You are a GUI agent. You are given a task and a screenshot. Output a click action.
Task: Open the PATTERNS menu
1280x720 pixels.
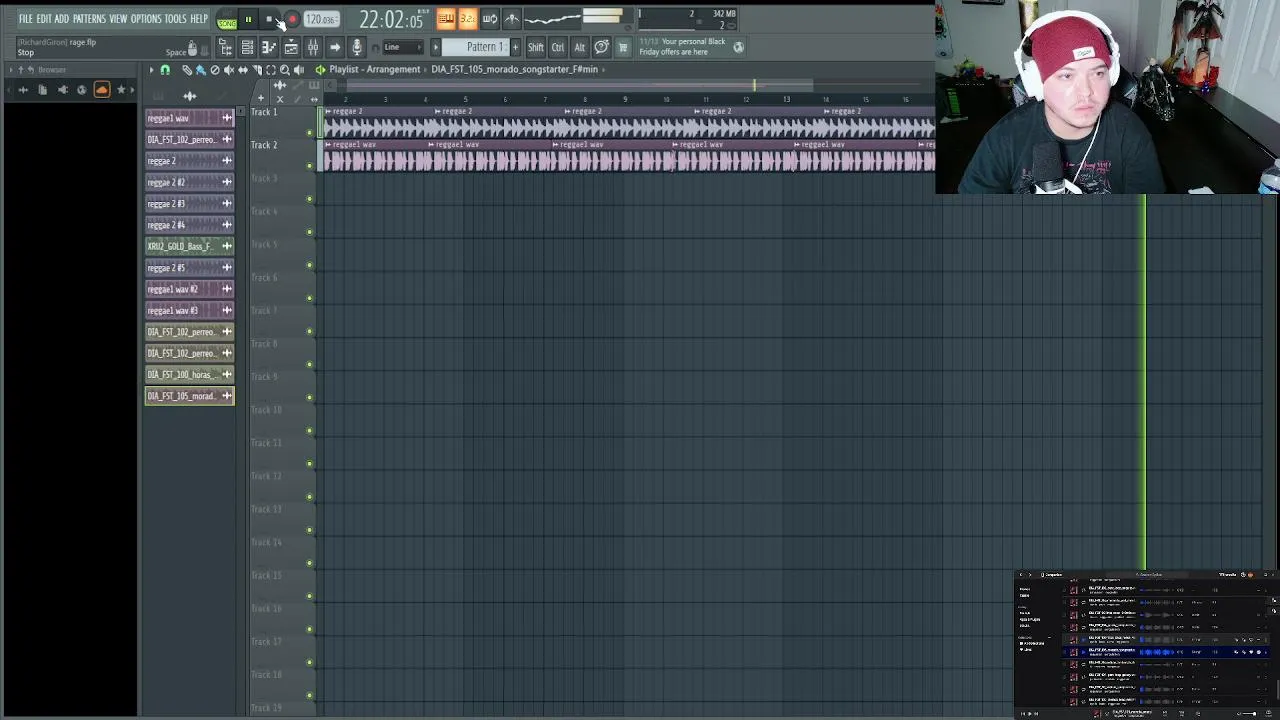pos(89,19)
